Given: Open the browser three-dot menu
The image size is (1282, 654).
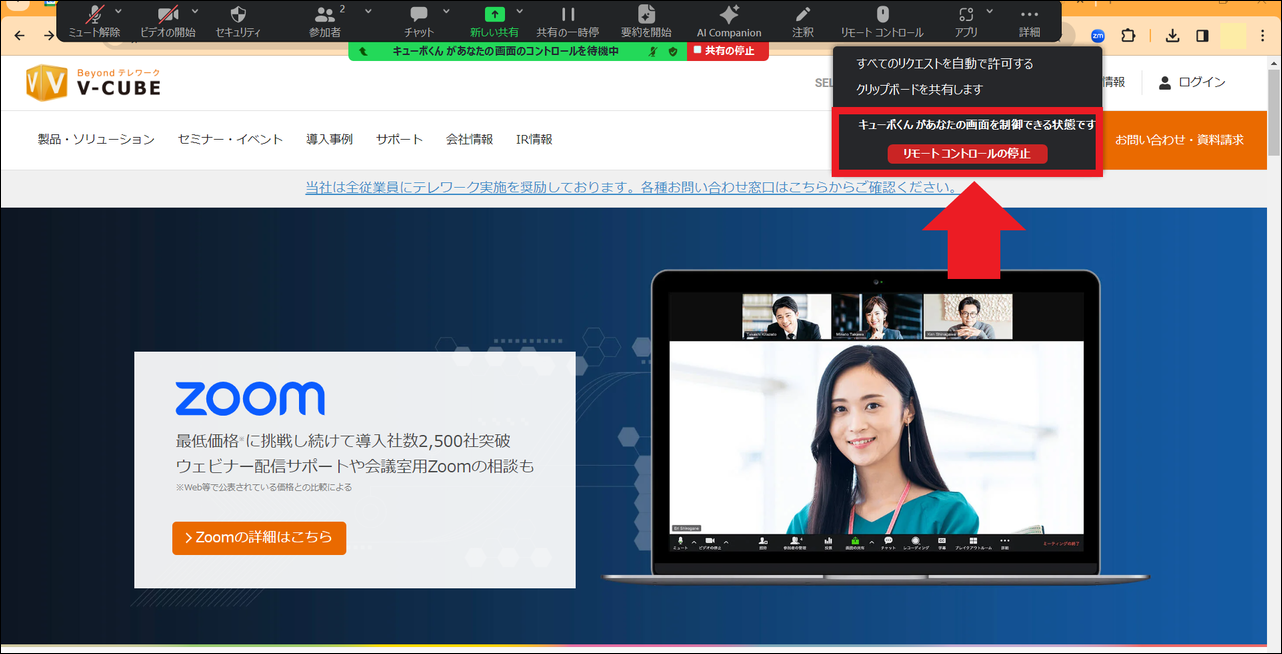Looking at the screenshot, I should coord(1263,35).
